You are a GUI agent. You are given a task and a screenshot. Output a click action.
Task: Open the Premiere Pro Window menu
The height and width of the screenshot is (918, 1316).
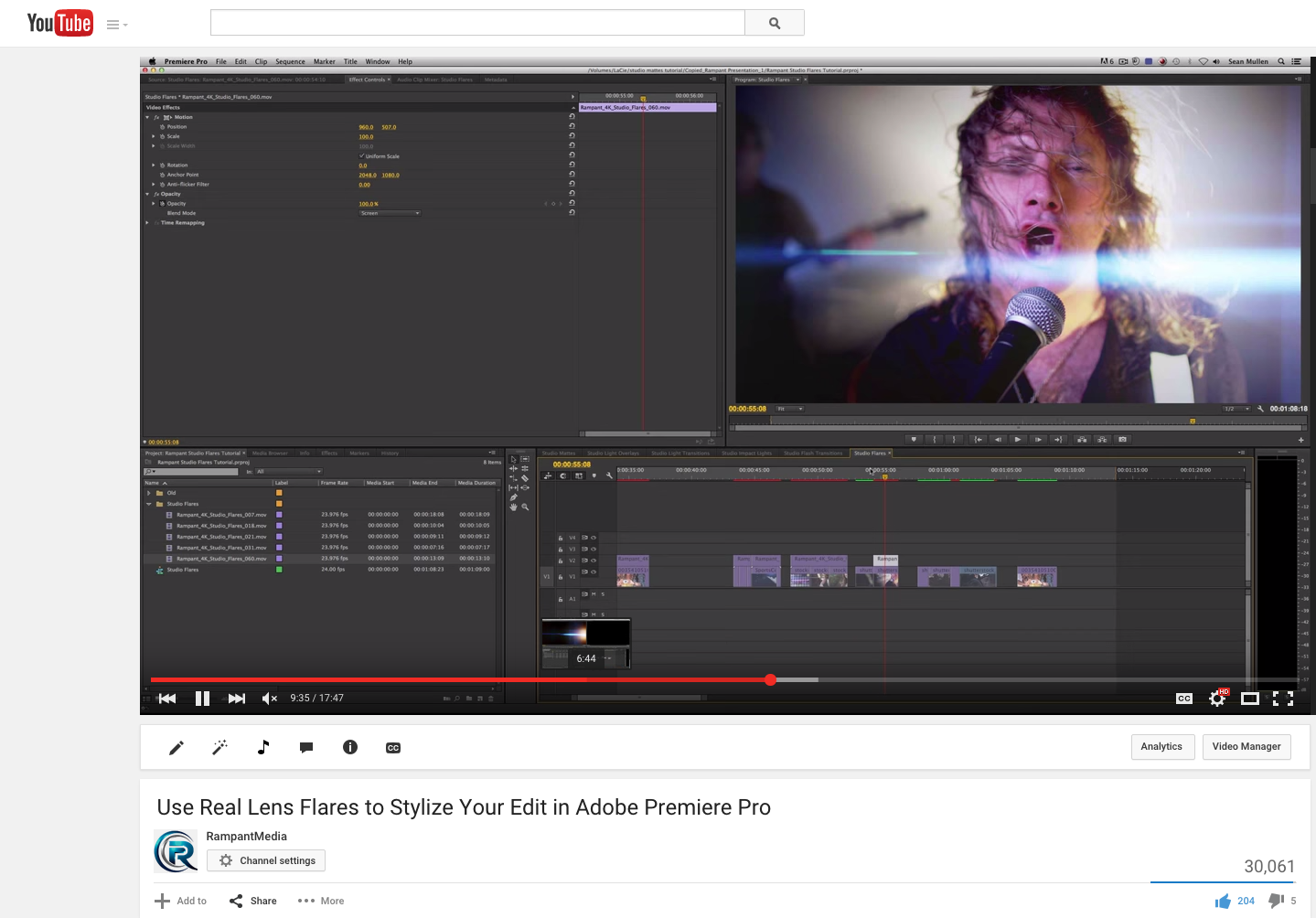(x=378, y=62)
